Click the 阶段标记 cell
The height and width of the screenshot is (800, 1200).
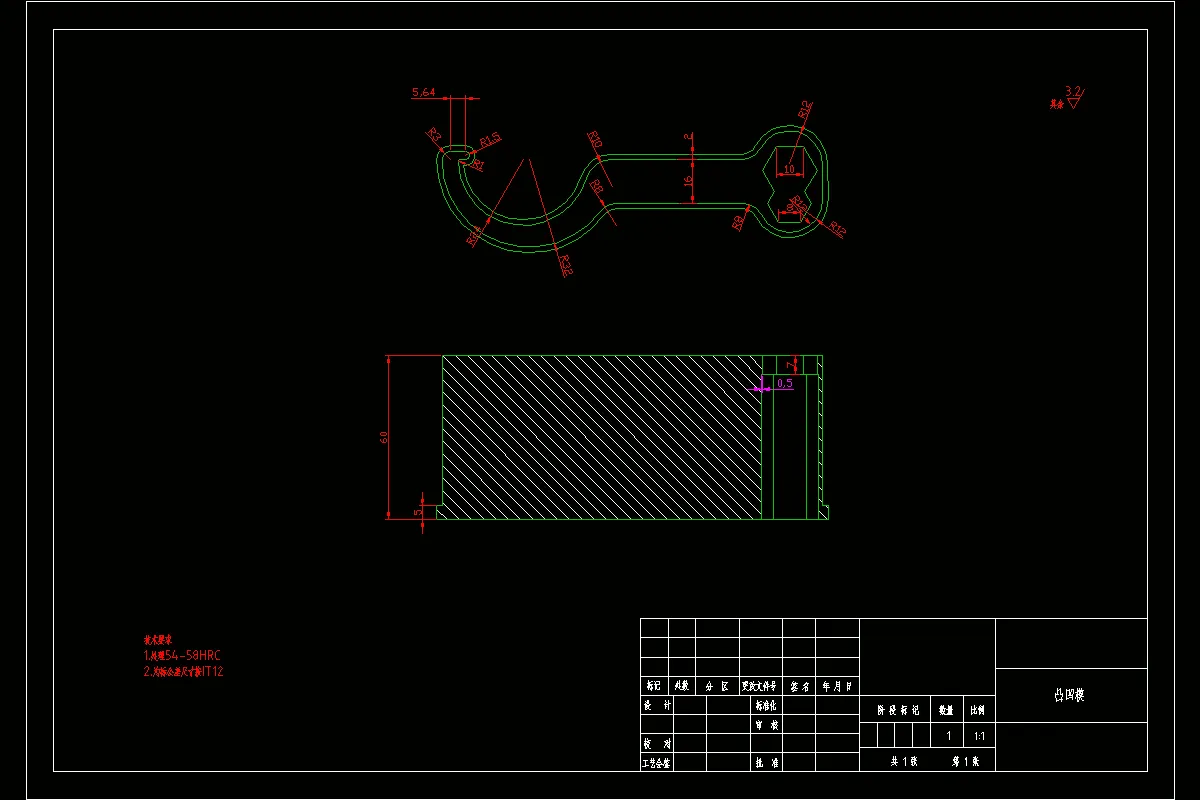click(x=895, y=710)
